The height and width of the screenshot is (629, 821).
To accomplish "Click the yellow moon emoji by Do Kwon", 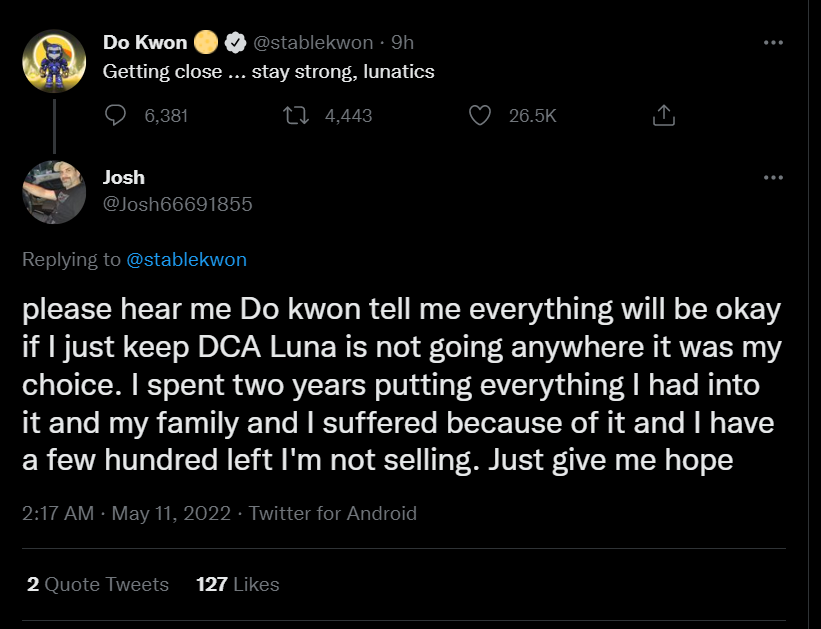I will point(206,43).
